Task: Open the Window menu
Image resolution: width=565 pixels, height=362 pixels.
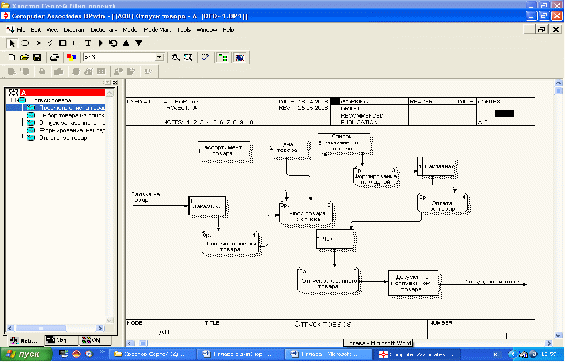Action: point(207,30)
